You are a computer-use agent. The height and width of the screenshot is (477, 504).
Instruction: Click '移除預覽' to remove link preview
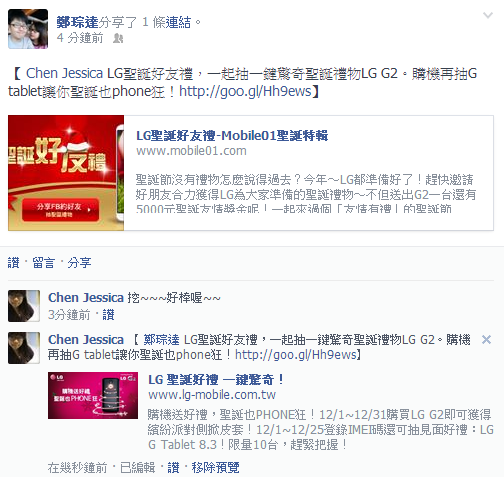click(215, 468)
